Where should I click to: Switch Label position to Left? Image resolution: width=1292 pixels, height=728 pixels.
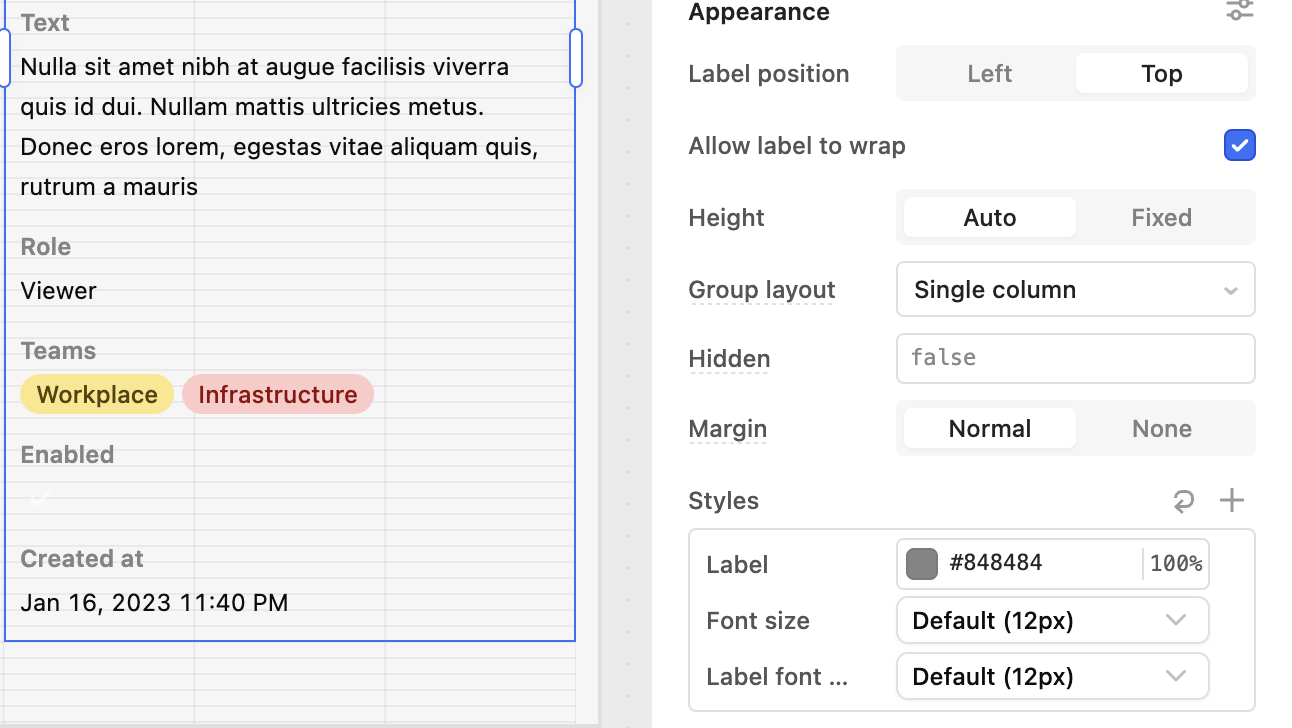point(989,73)
